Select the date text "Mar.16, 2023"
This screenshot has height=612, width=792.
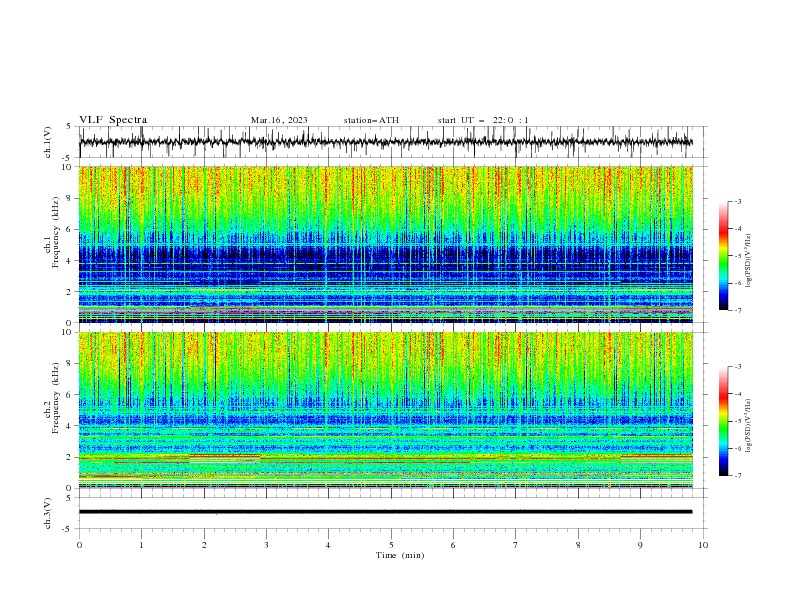click(x=279, y=120)
